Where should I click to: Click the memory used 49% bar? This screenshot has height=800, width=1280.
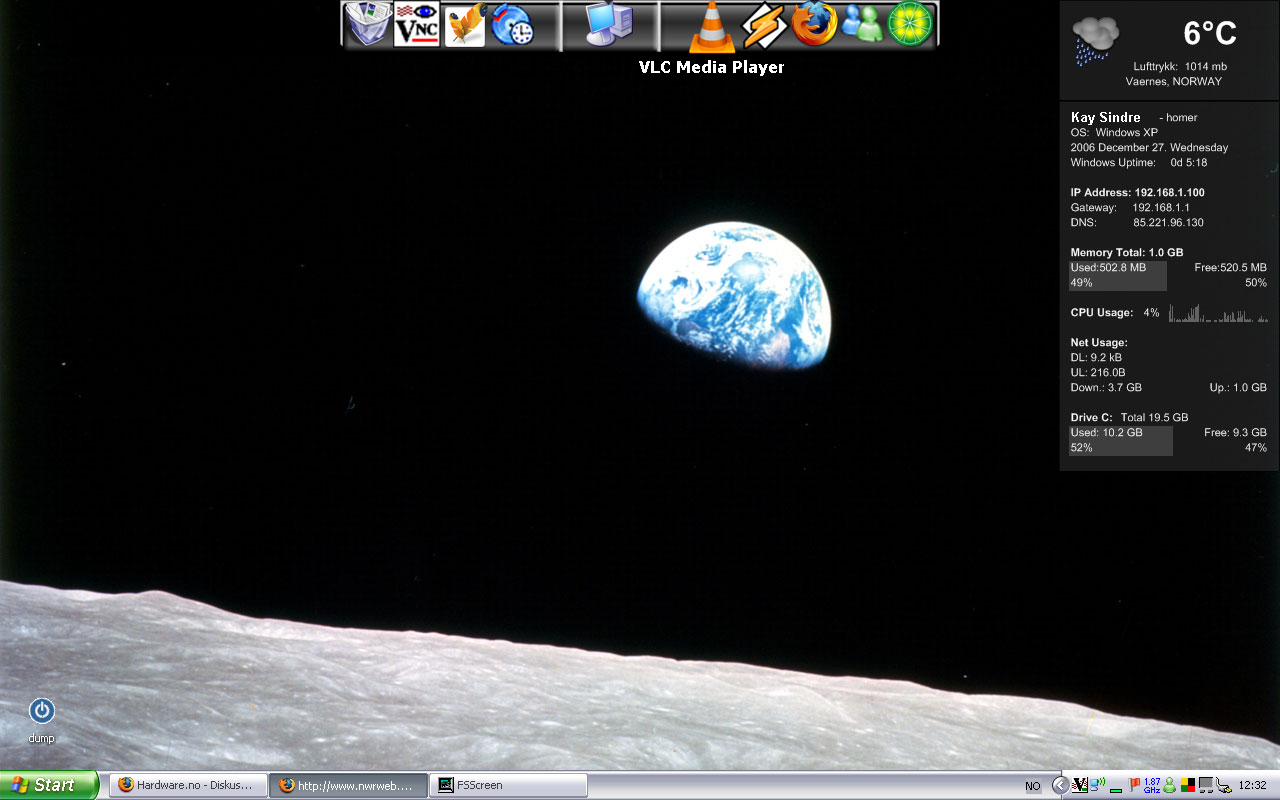coord(1118,275)
